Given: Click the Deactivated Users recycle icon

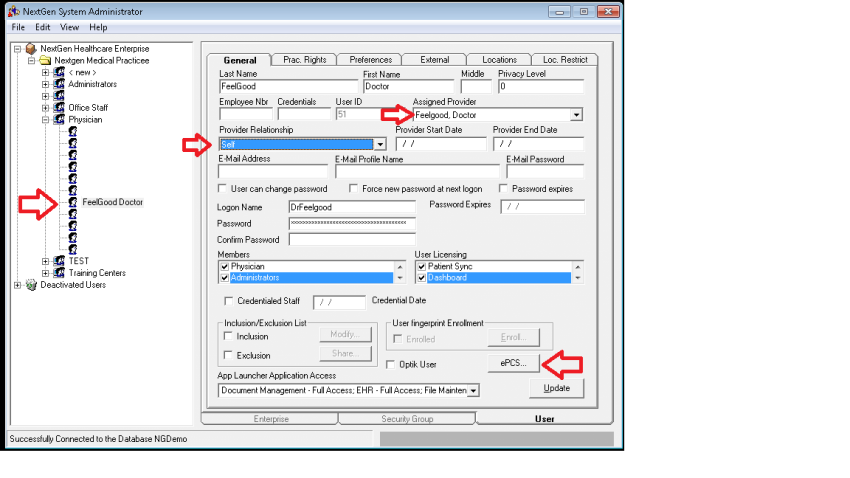Looking at the screenshot, I should pyautogui.click(x=31, y=285).
